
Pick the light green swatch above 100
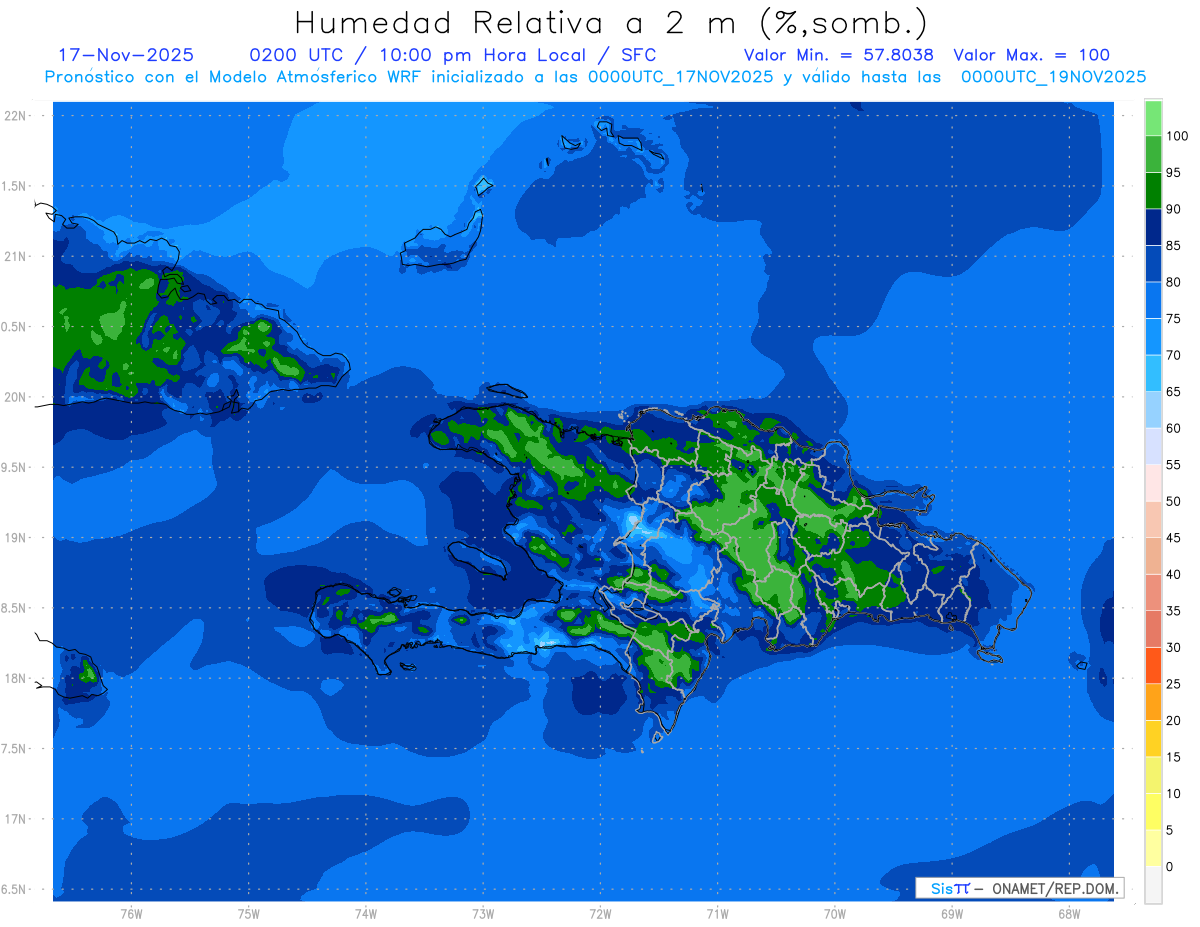(1153, 118)
